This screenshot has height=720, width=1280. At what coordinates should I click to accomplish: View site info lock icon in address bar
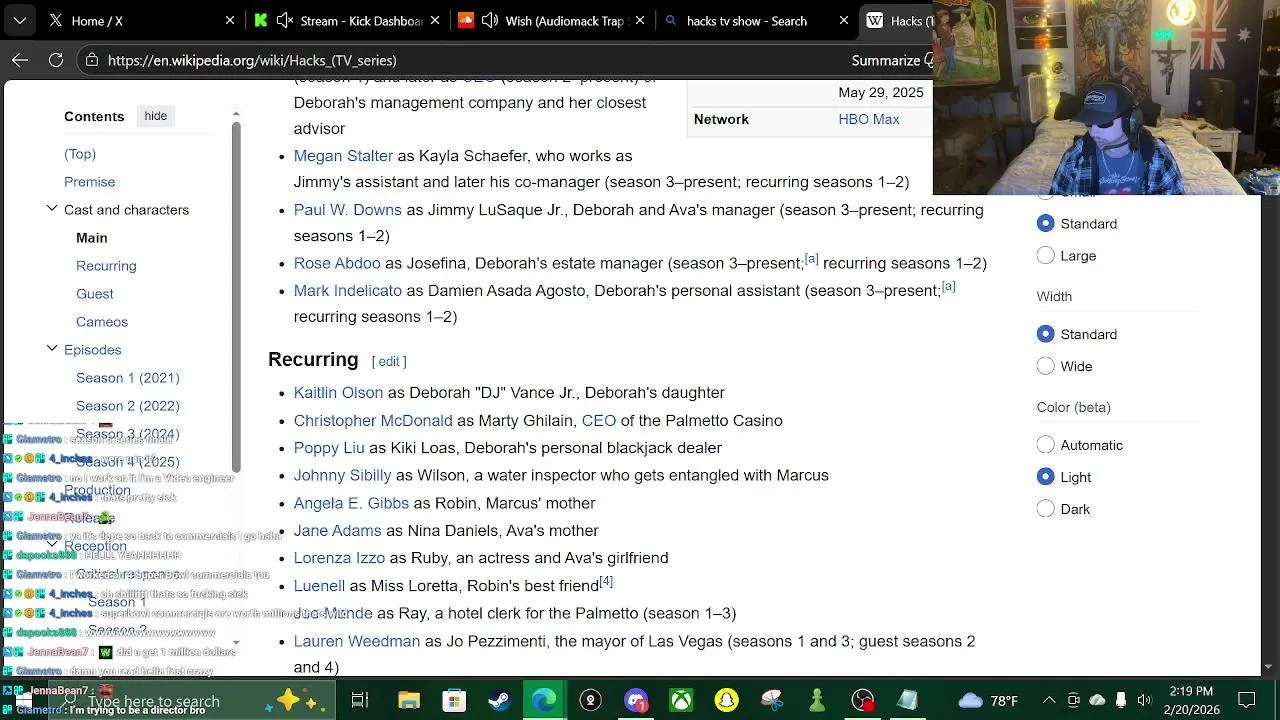pos(91,60)
